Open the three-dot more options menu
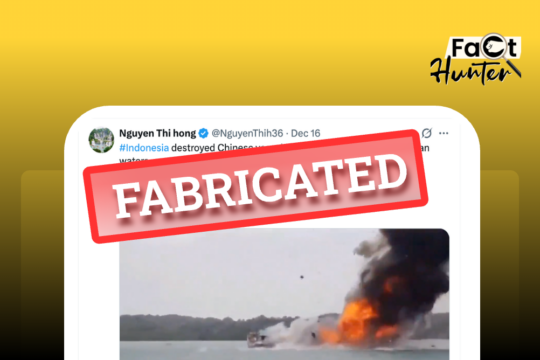 coord(444,133)
